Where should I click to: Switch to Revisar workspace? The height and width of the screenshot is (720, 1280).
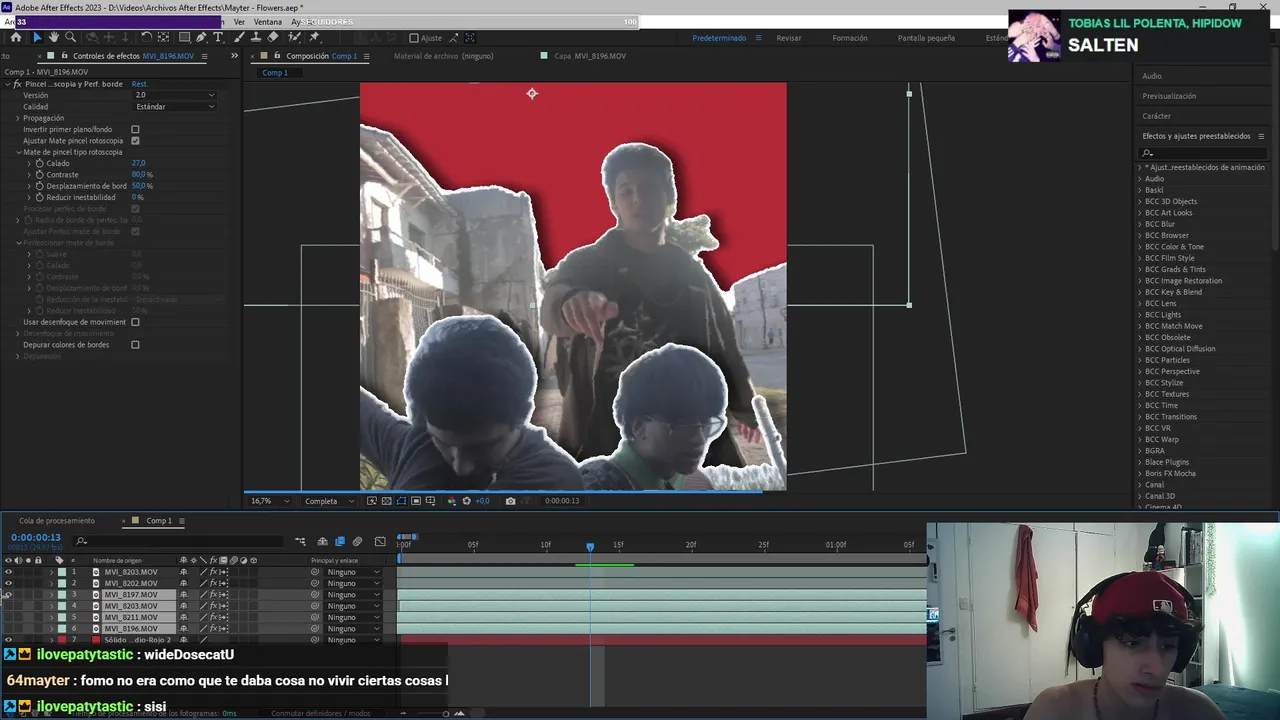coord(789,38)
